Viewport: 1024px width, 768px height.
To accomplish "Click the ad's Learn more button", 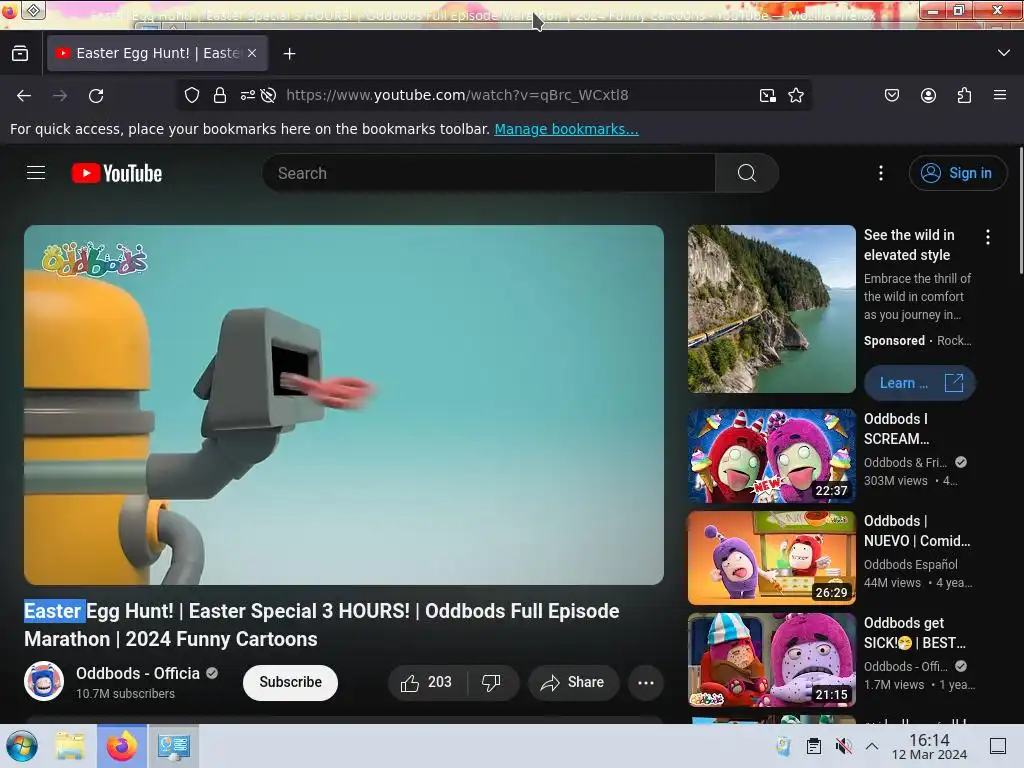I will tap(920, 383).
